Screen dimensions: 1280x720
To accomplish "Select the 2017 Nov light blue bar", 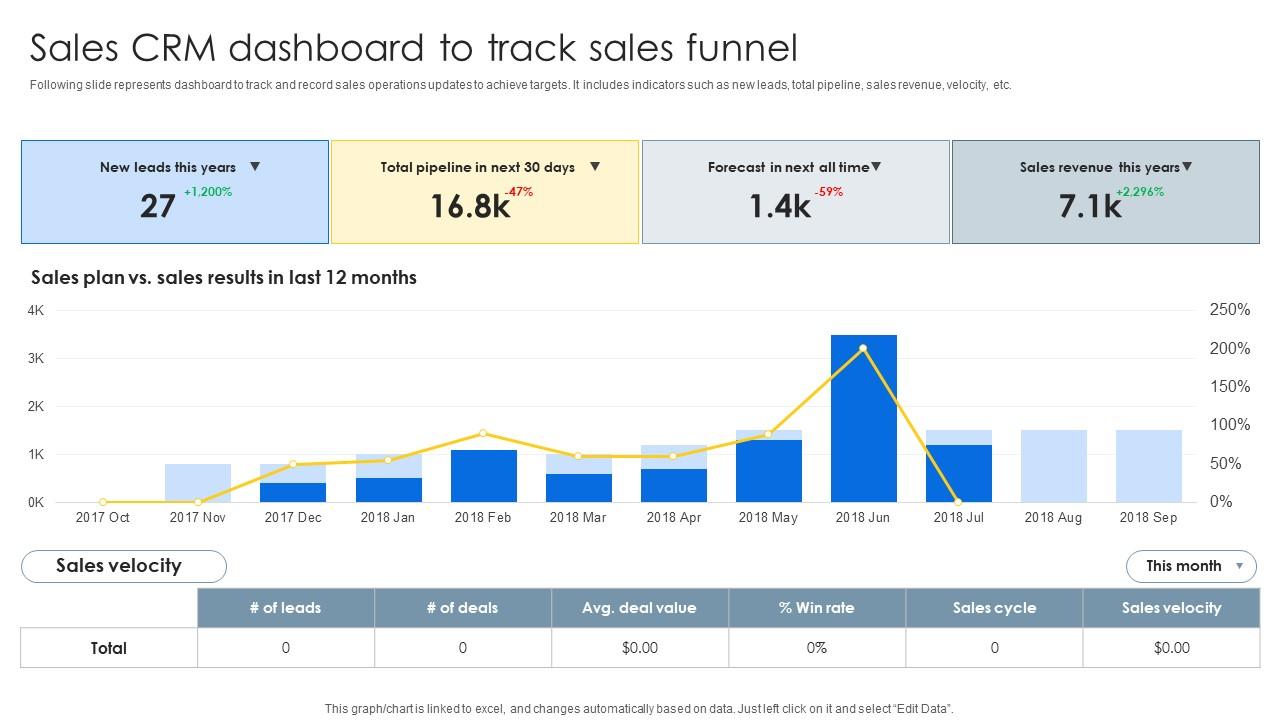I will tap(198, 482).
